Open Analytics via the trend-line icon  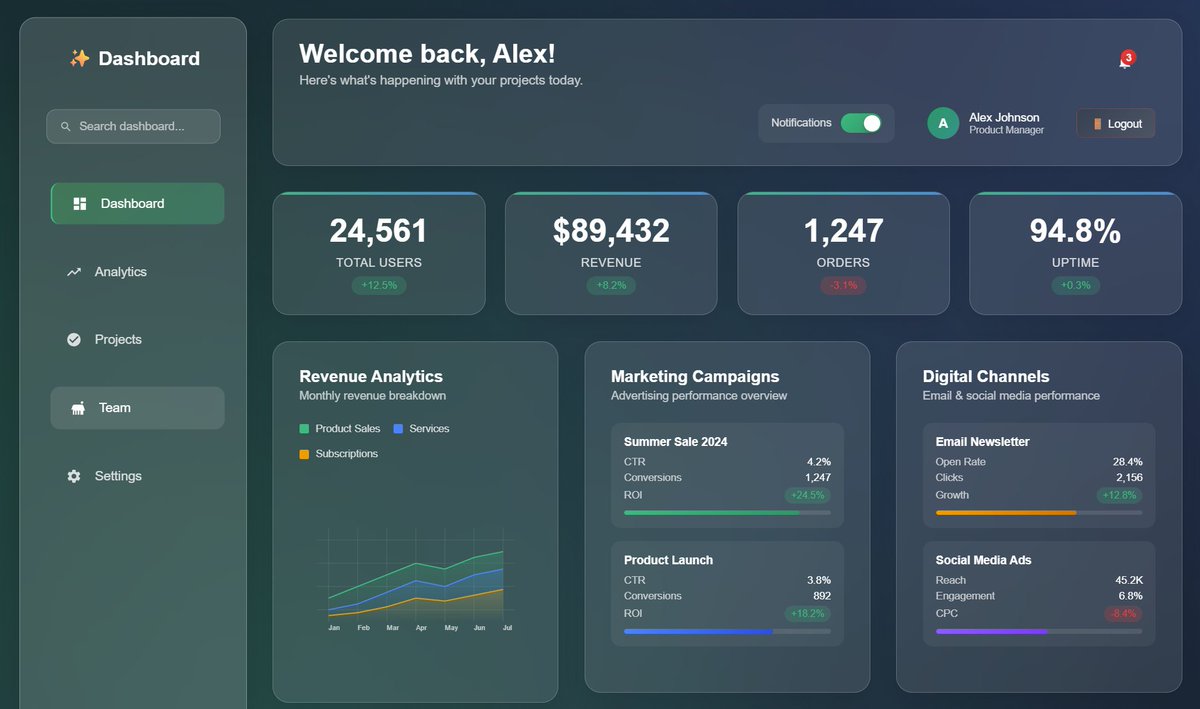coord(73,271)
